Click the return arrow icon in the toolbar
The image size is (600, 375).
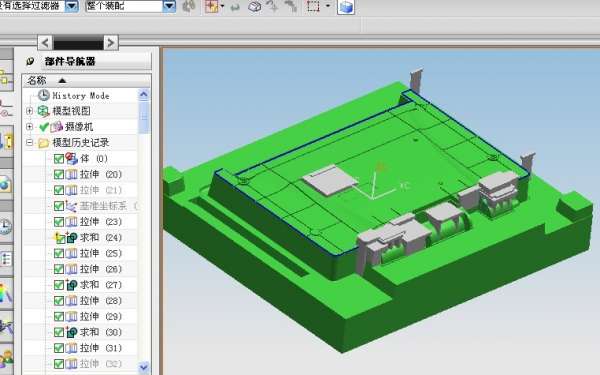coord(235,7)
